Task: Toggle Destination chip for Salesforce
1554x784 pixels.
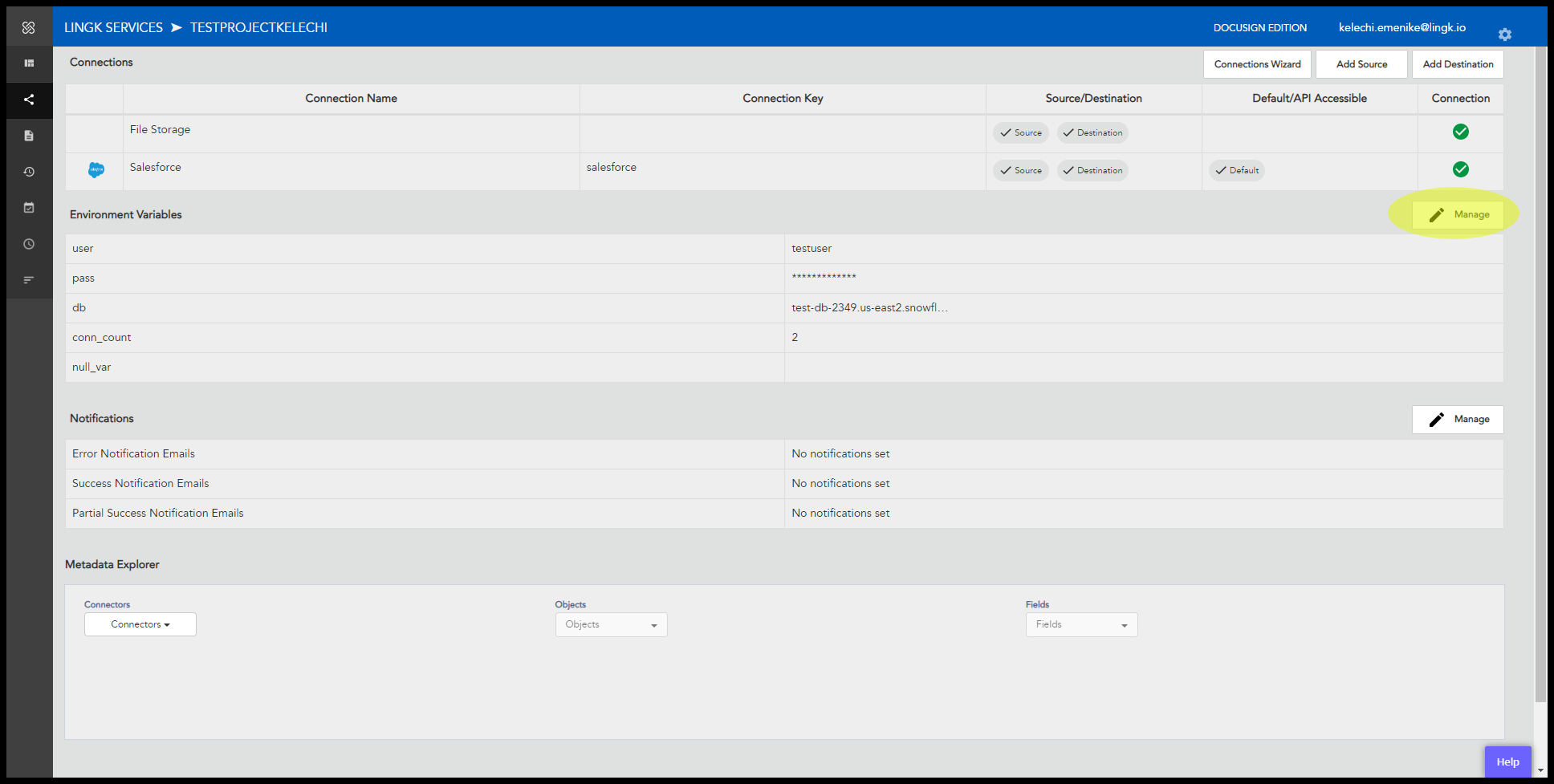Action: click(1092, 170)
